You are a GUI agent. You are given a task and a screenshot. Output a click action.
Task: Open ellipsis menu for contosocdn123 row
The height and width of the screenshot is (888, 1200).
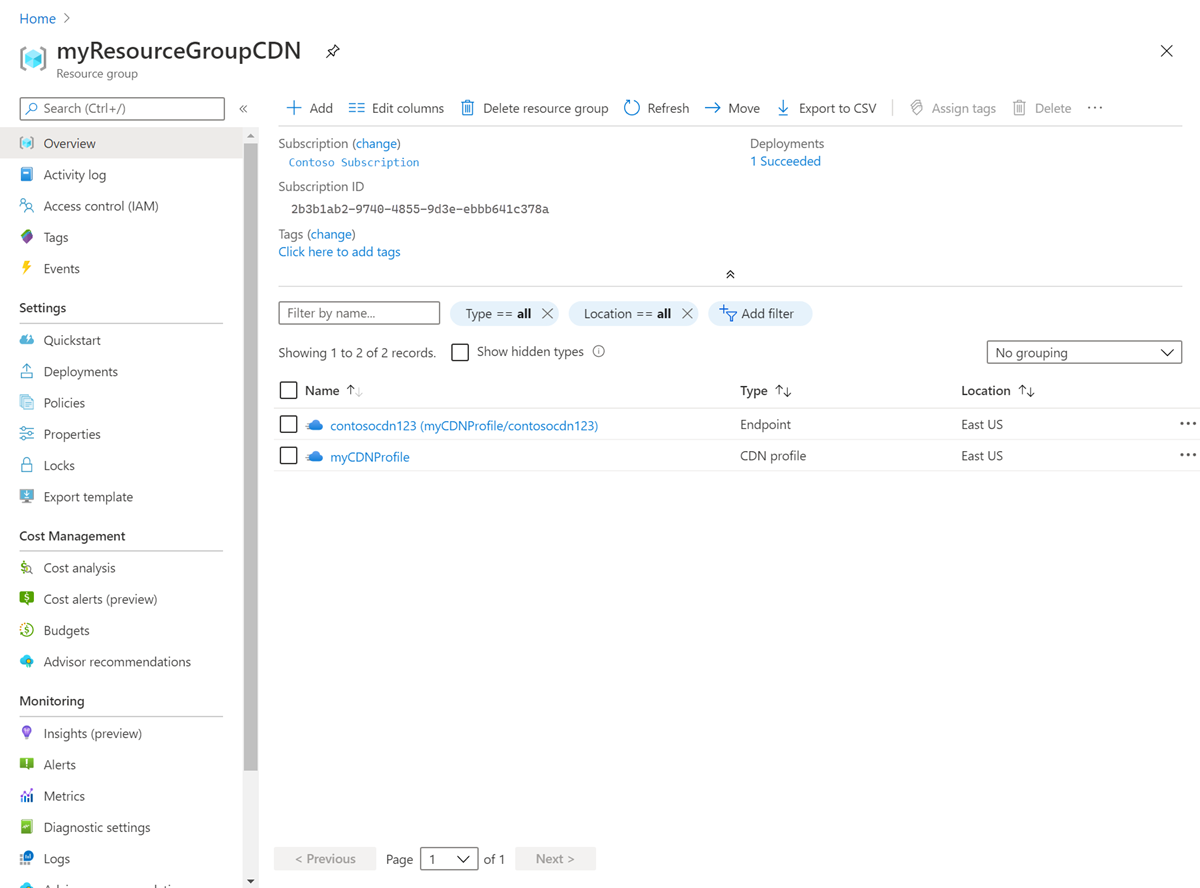(1187, 424)
